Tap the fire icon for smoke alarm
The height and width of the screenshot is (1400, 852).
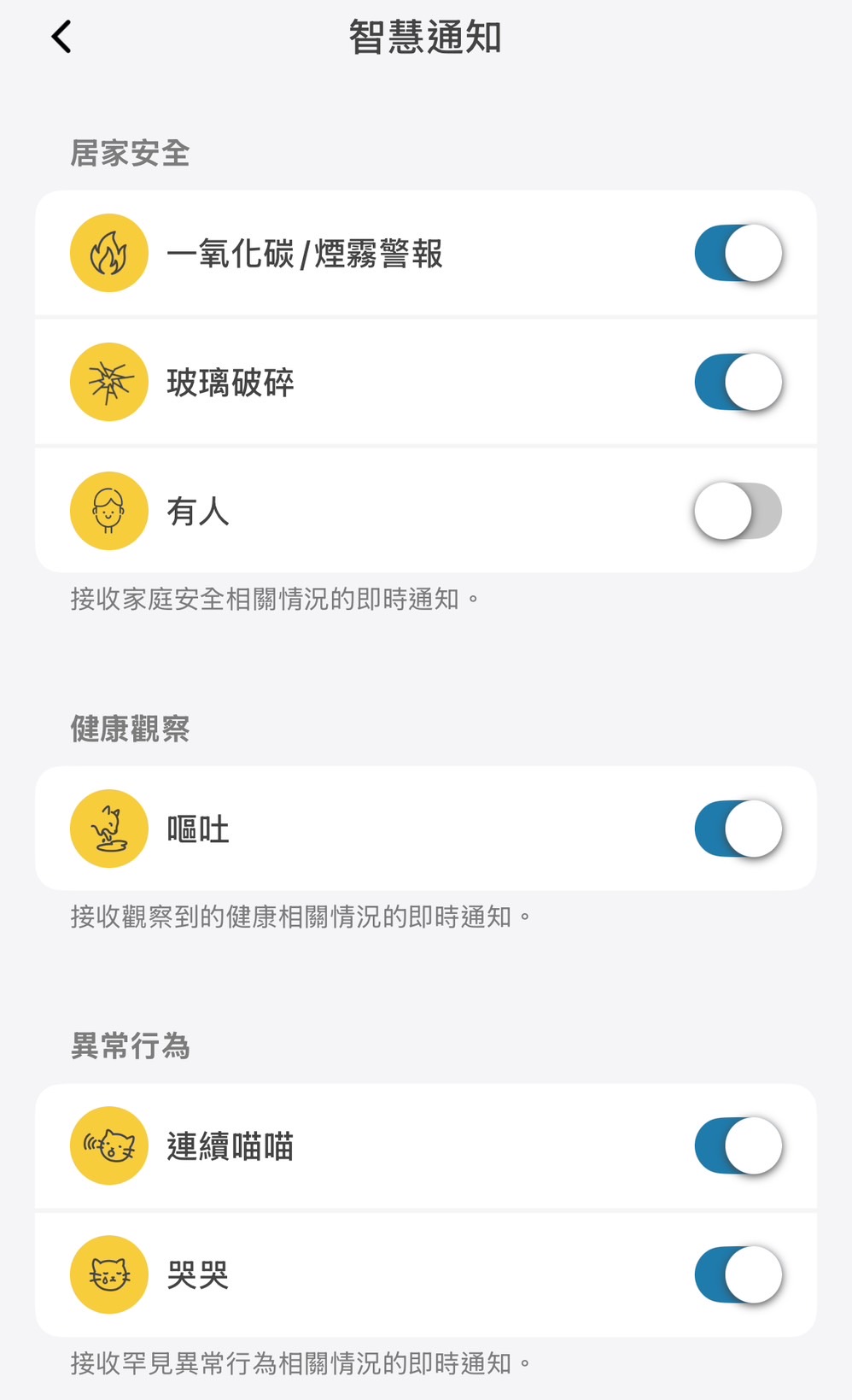click(x=109, y=254)
